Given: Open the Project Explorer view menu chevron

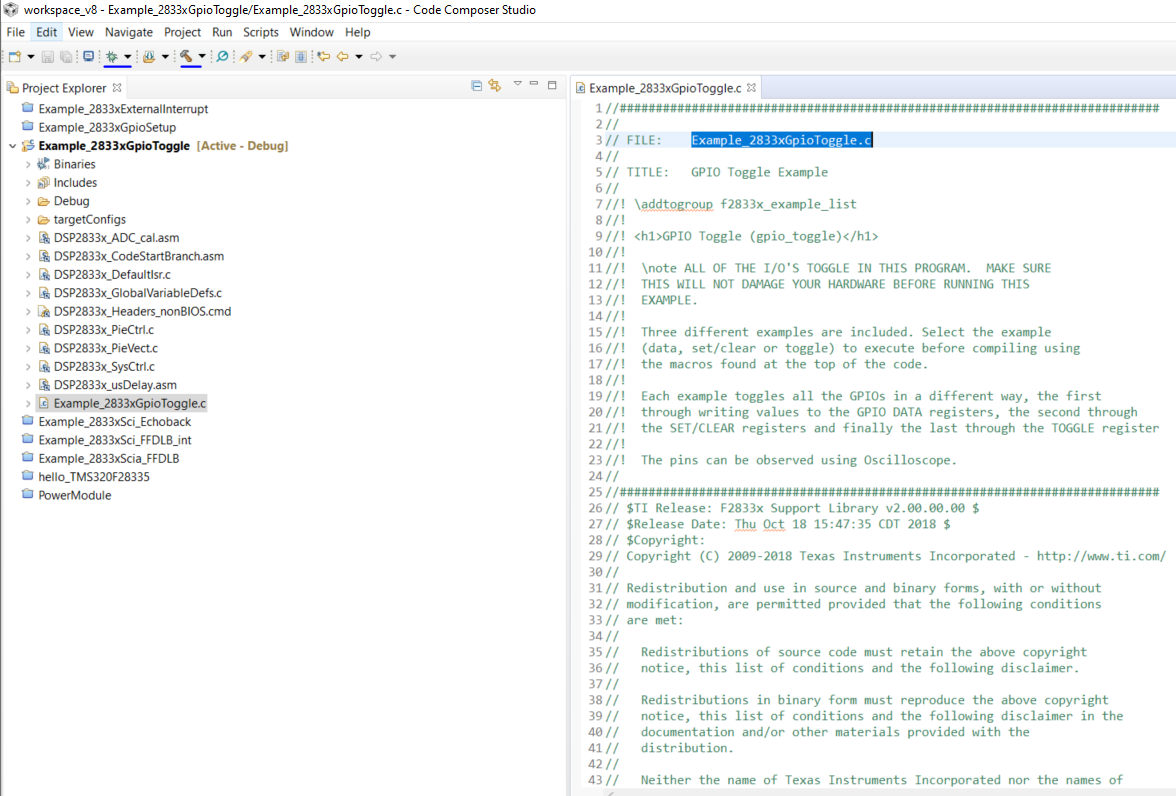Looking at the screenshot, I should [518, 87].
